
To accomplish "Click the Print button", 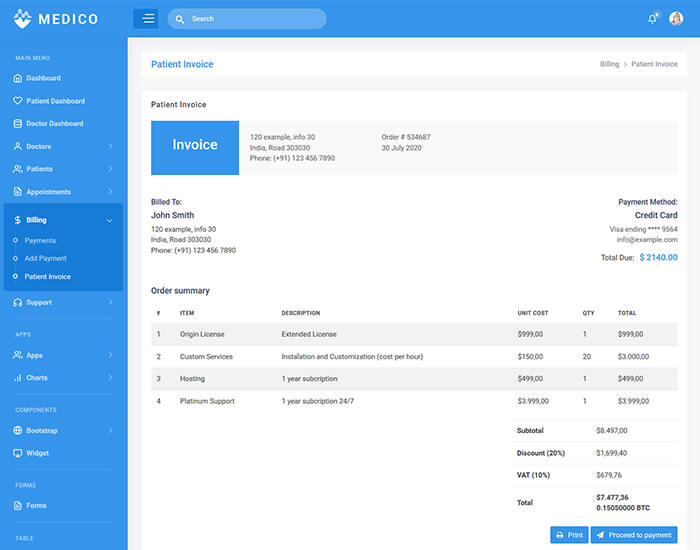I will [x=569, y=535].
